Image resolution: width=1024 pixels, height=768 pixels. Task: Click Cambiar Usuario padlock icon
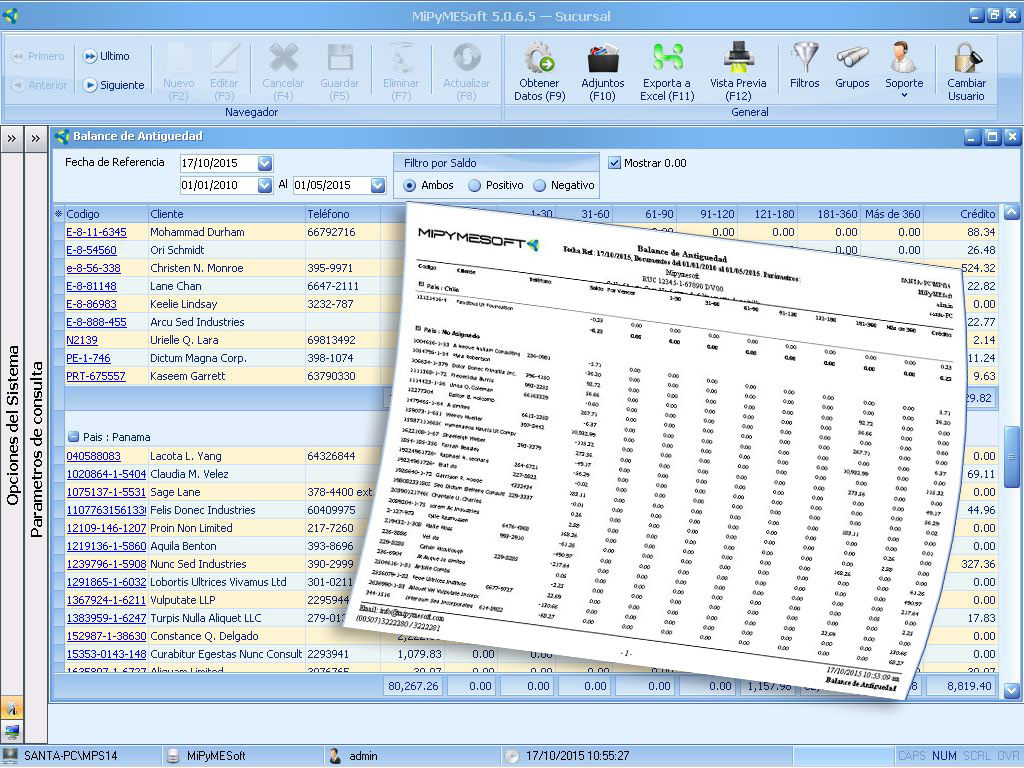click(967, 57)
